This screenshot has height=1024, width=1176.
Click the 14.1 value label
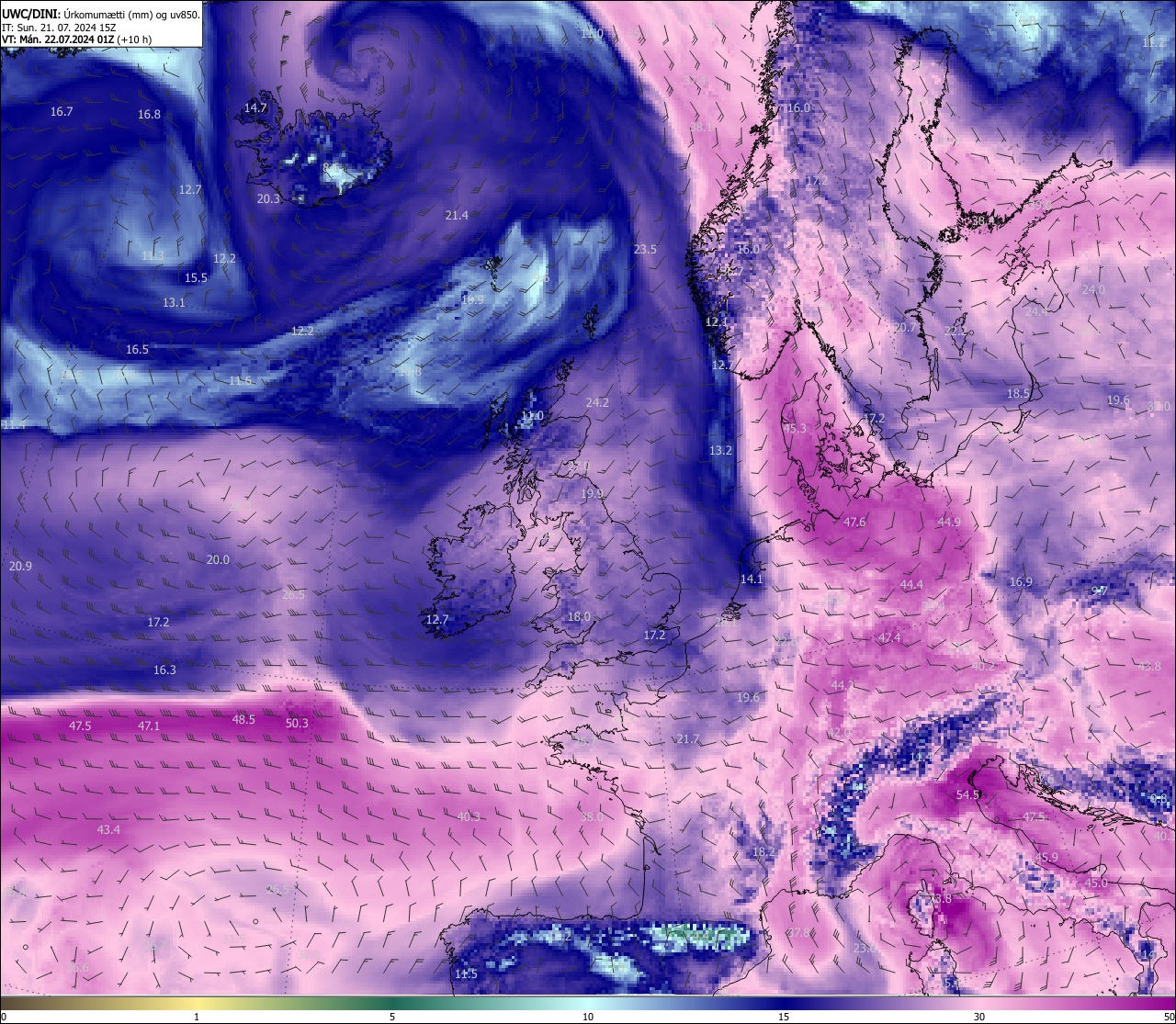pyautogui.click(x=752, y=579)
